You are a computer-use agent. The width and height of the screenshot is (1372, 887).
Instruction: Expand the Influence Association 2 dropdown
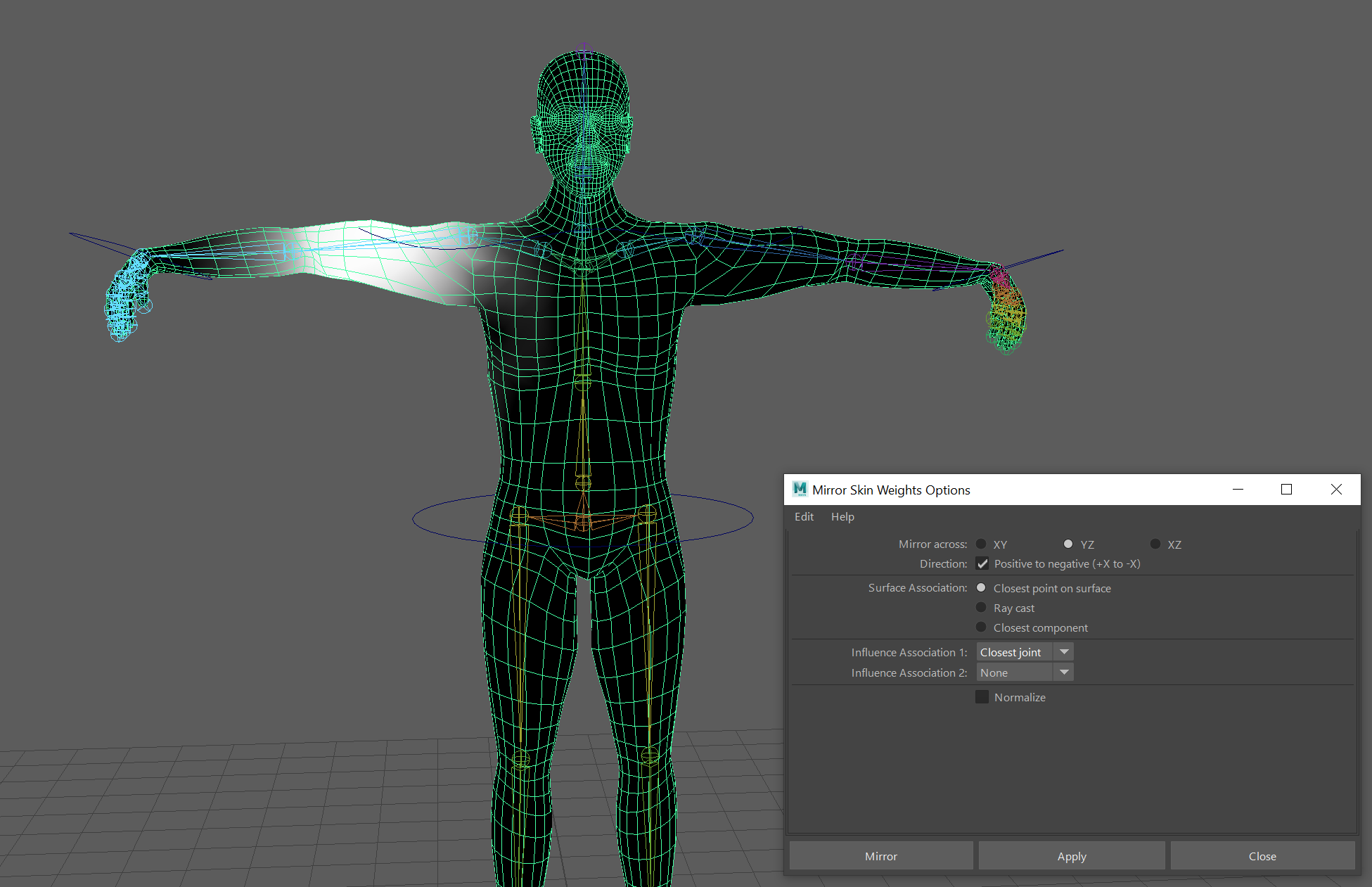coord(1064,672)
